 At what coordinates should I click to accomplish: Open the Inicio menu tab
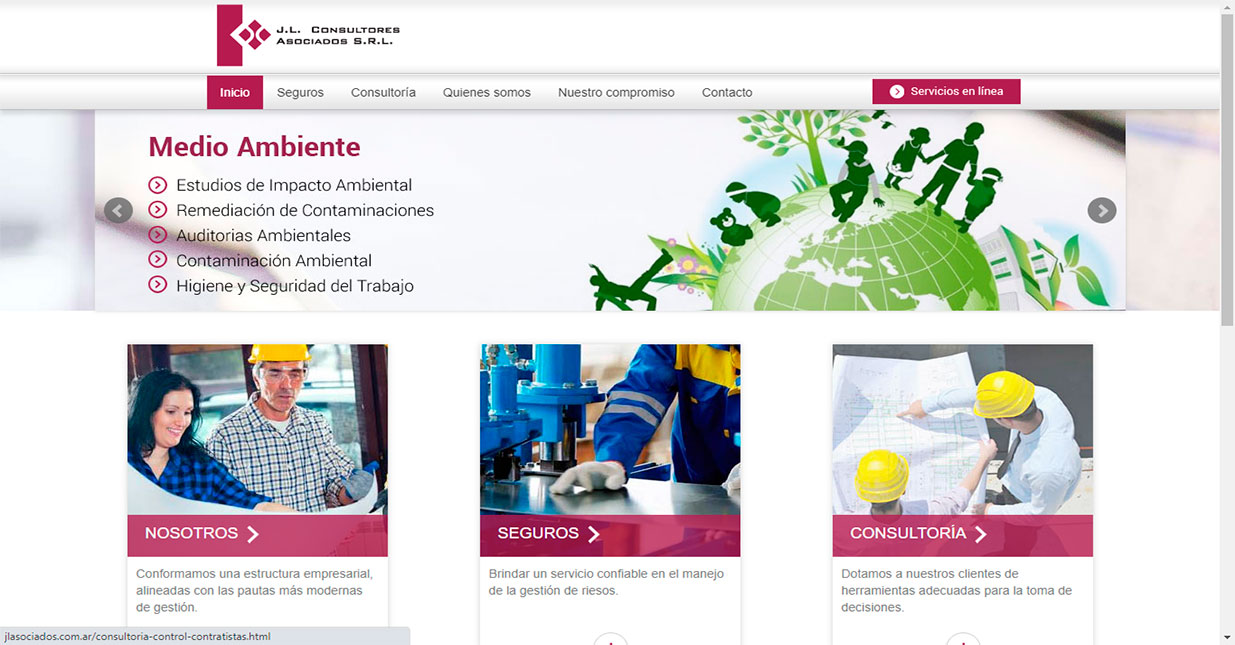pos(235,92)
